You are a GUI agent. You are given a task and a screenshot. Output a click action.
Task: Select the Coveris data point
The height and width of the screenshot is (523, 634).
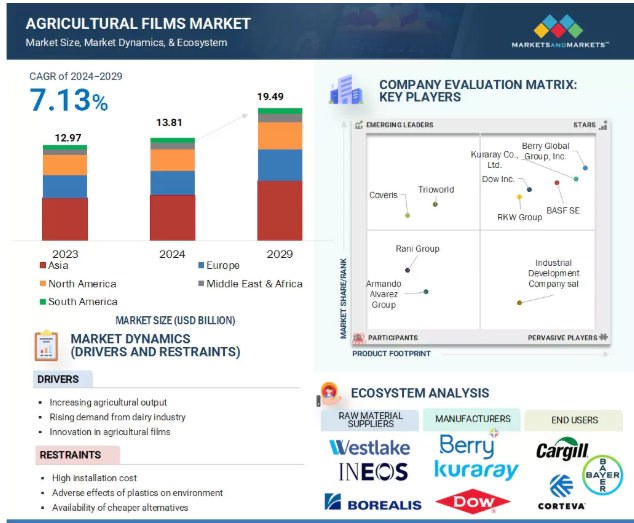408,216
